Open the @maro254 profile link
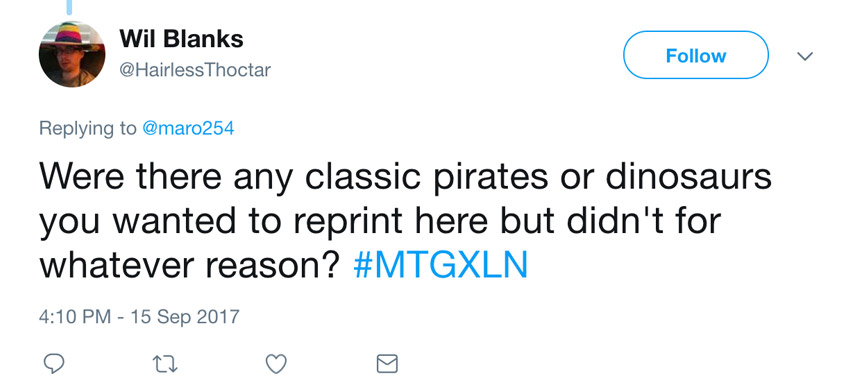Screen dimensions: 850x387 tap(188, 128)
